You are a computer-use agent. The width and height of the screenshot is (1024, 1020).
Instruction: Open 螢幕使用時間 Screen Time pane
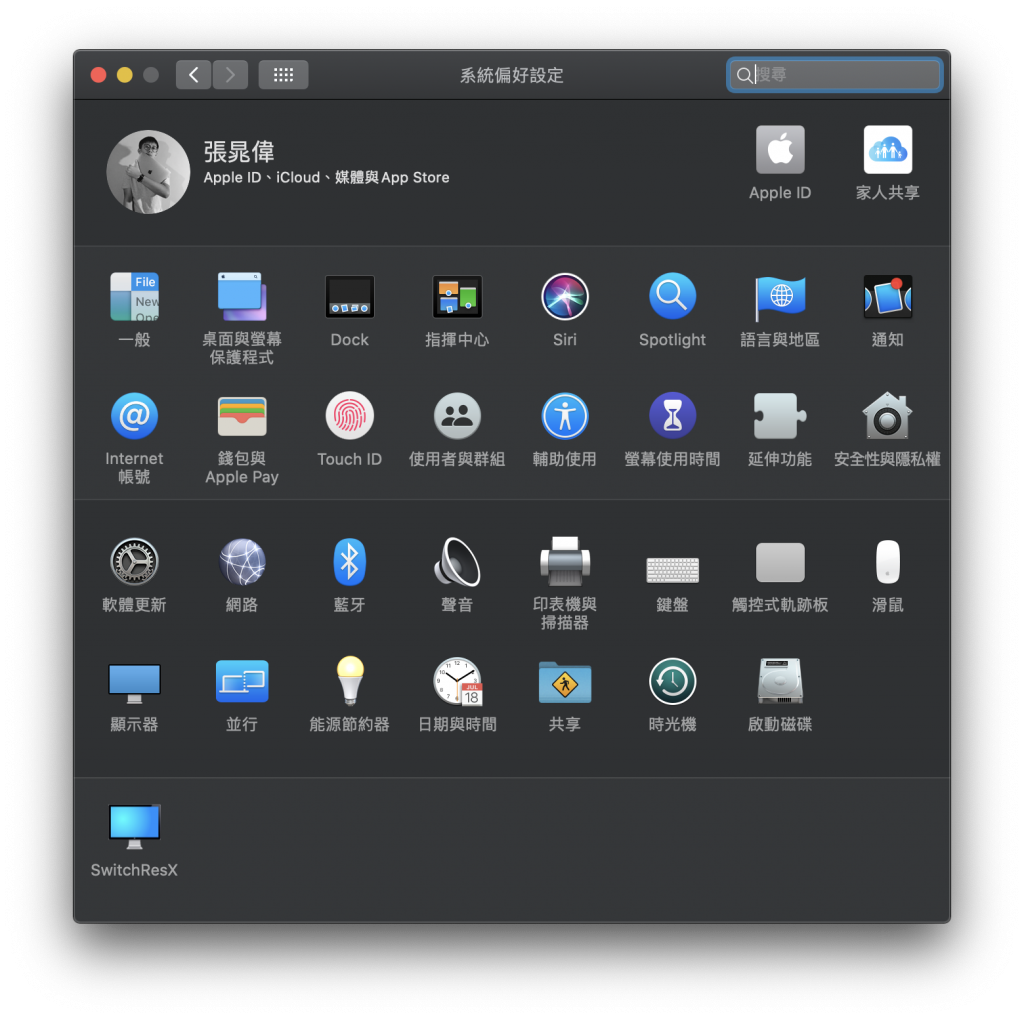pos(672,416)
